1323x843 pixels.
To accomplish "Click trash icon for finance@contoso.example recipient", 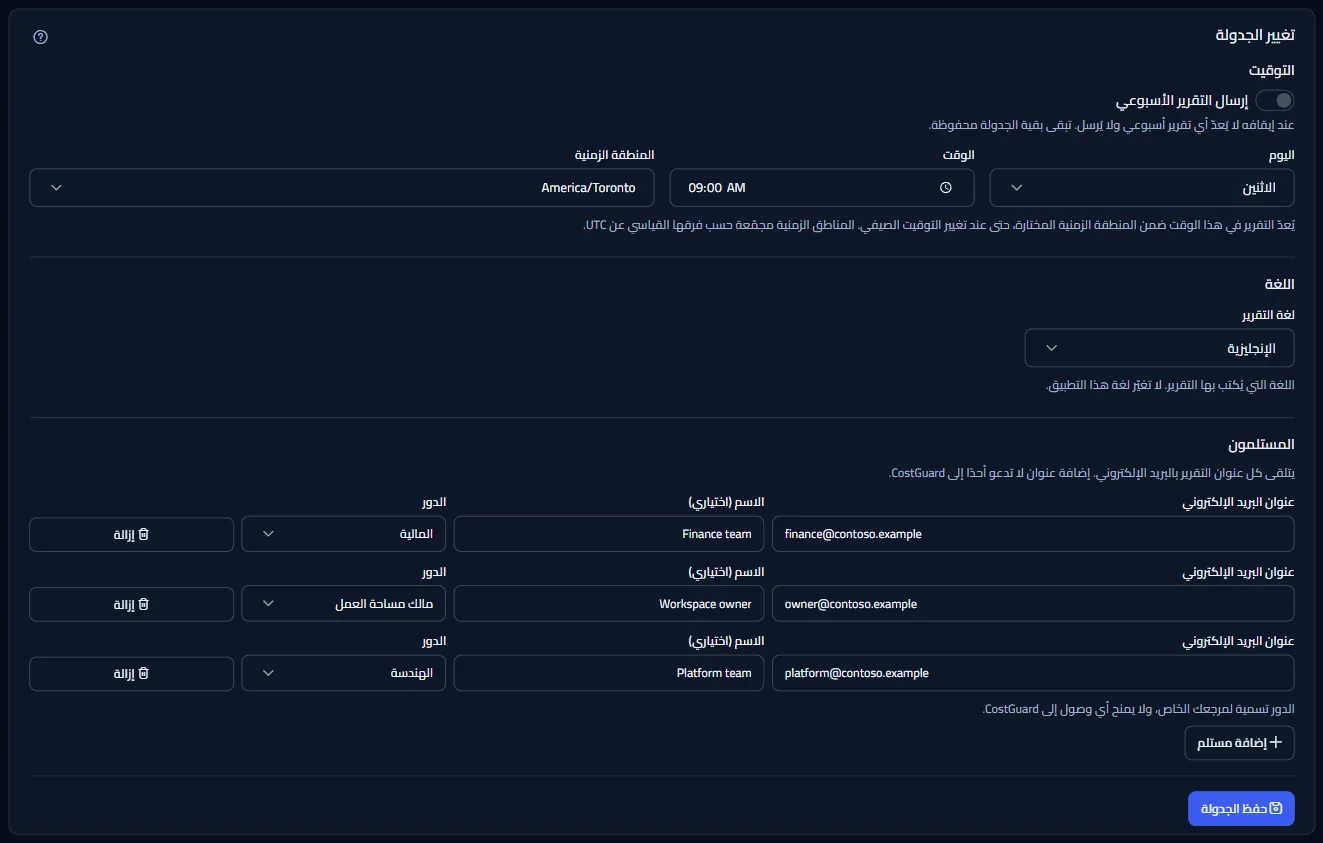I will click(143, 534).
